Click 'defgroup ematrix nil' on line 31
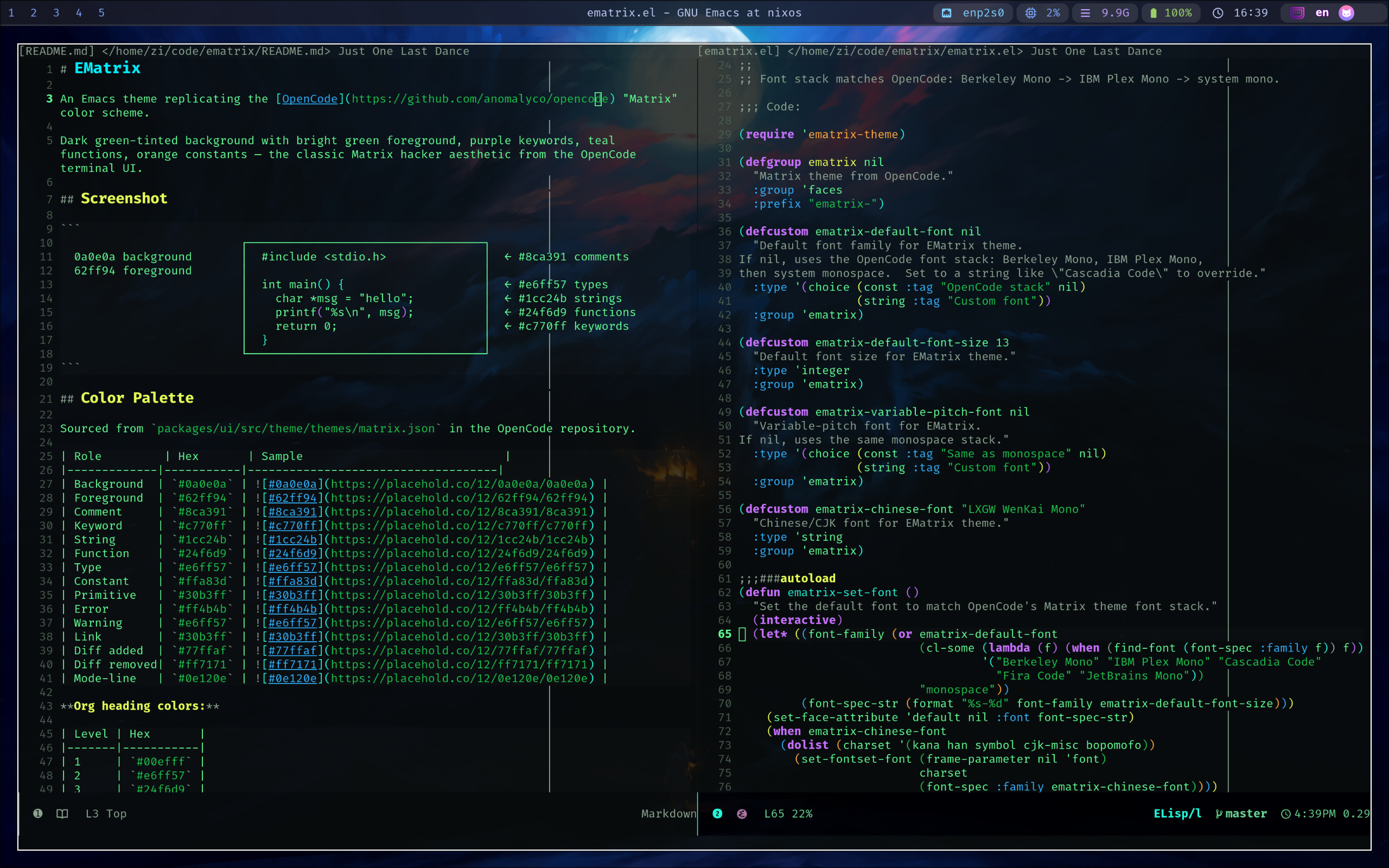Screen dimensions: 1389x868 pyautogui.click(x=814, y=162)
